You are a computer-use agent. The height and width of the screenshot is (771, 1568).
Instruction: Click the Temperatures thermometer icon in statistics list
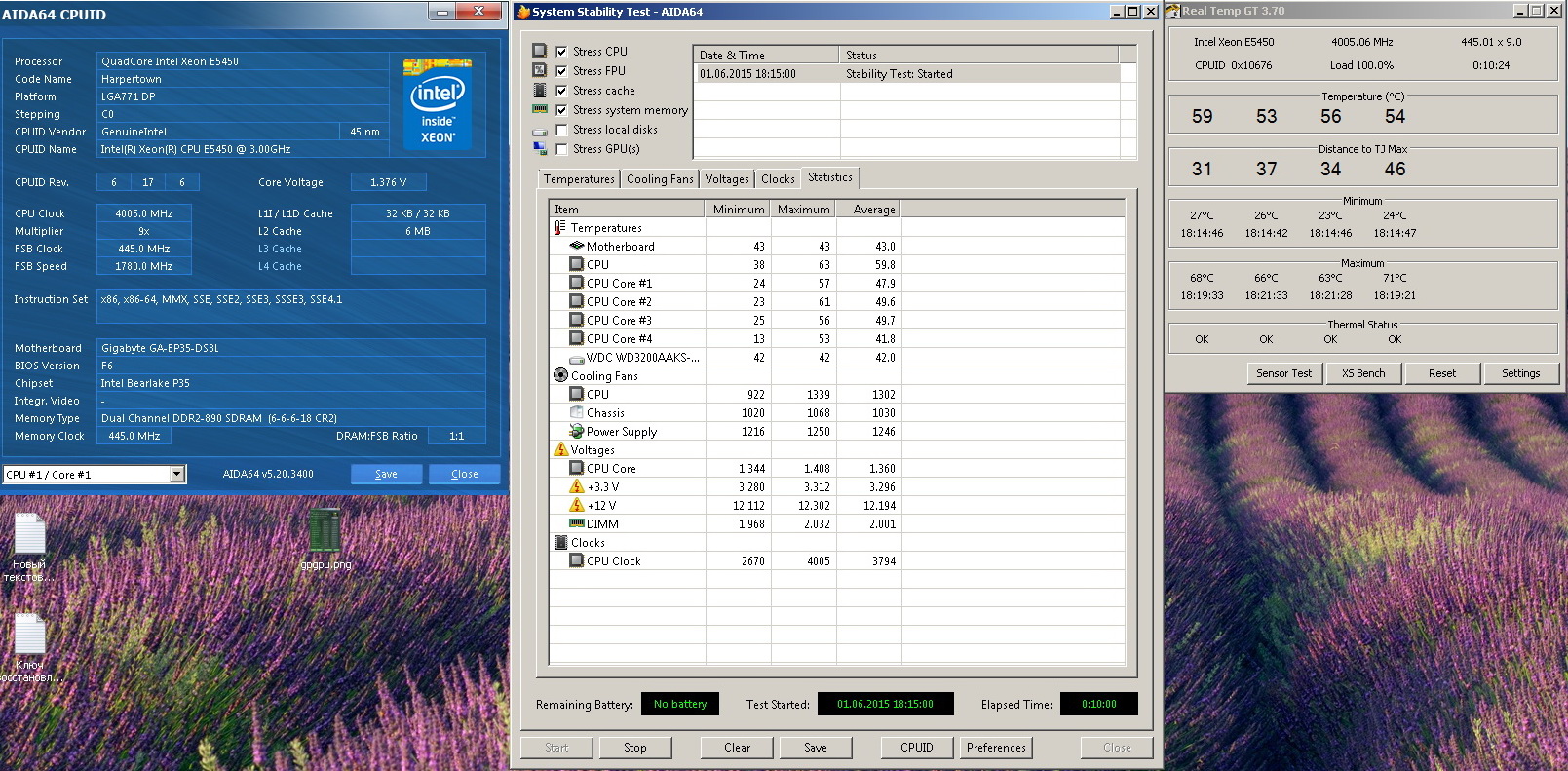point(560,227)
